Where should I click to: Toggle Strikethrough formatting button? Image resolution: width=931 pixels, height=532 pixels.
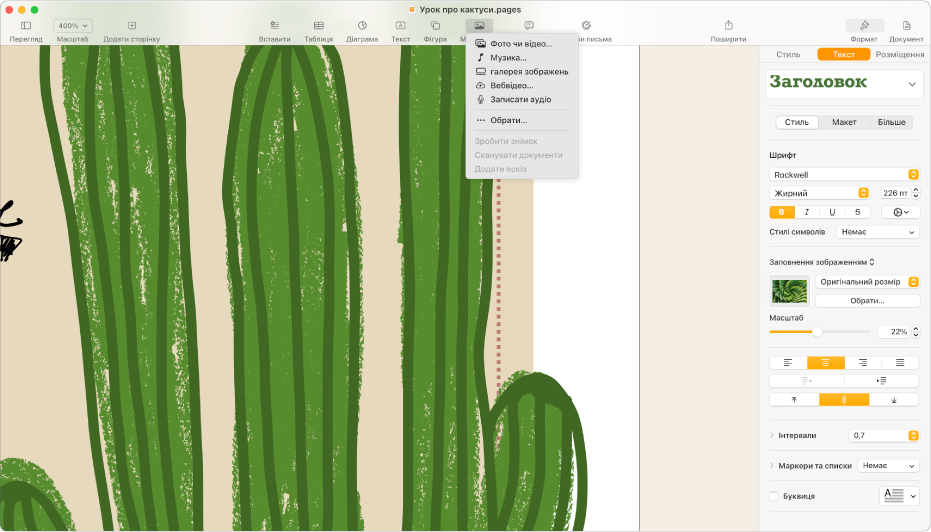857,212
